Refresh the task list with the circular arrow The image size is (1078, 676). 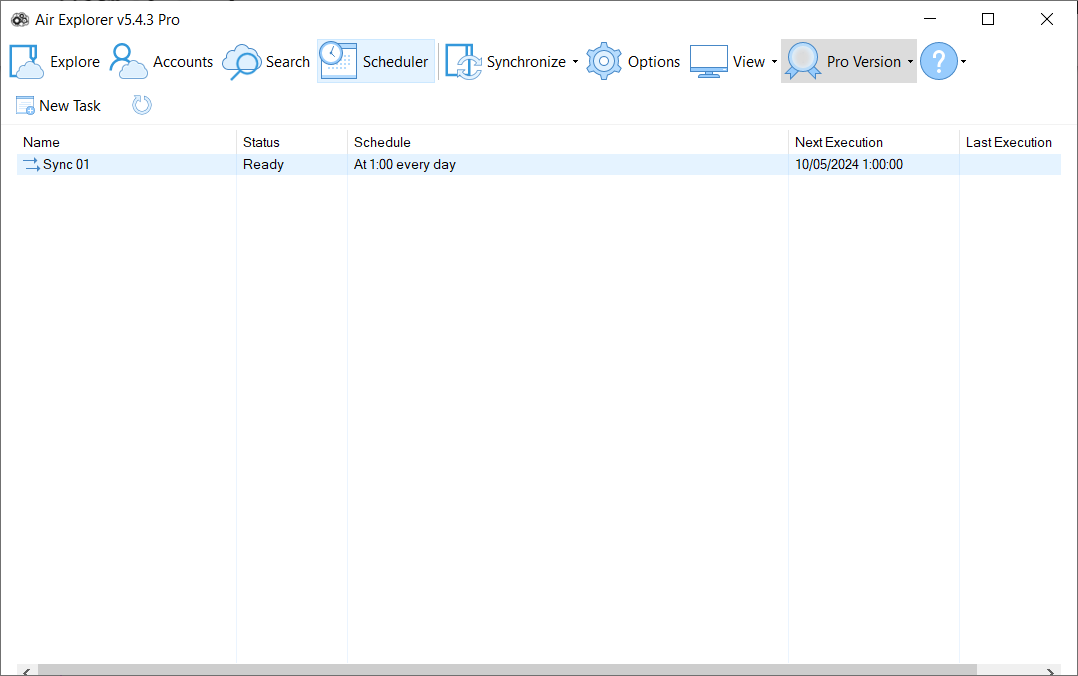(x=142, y=105)
